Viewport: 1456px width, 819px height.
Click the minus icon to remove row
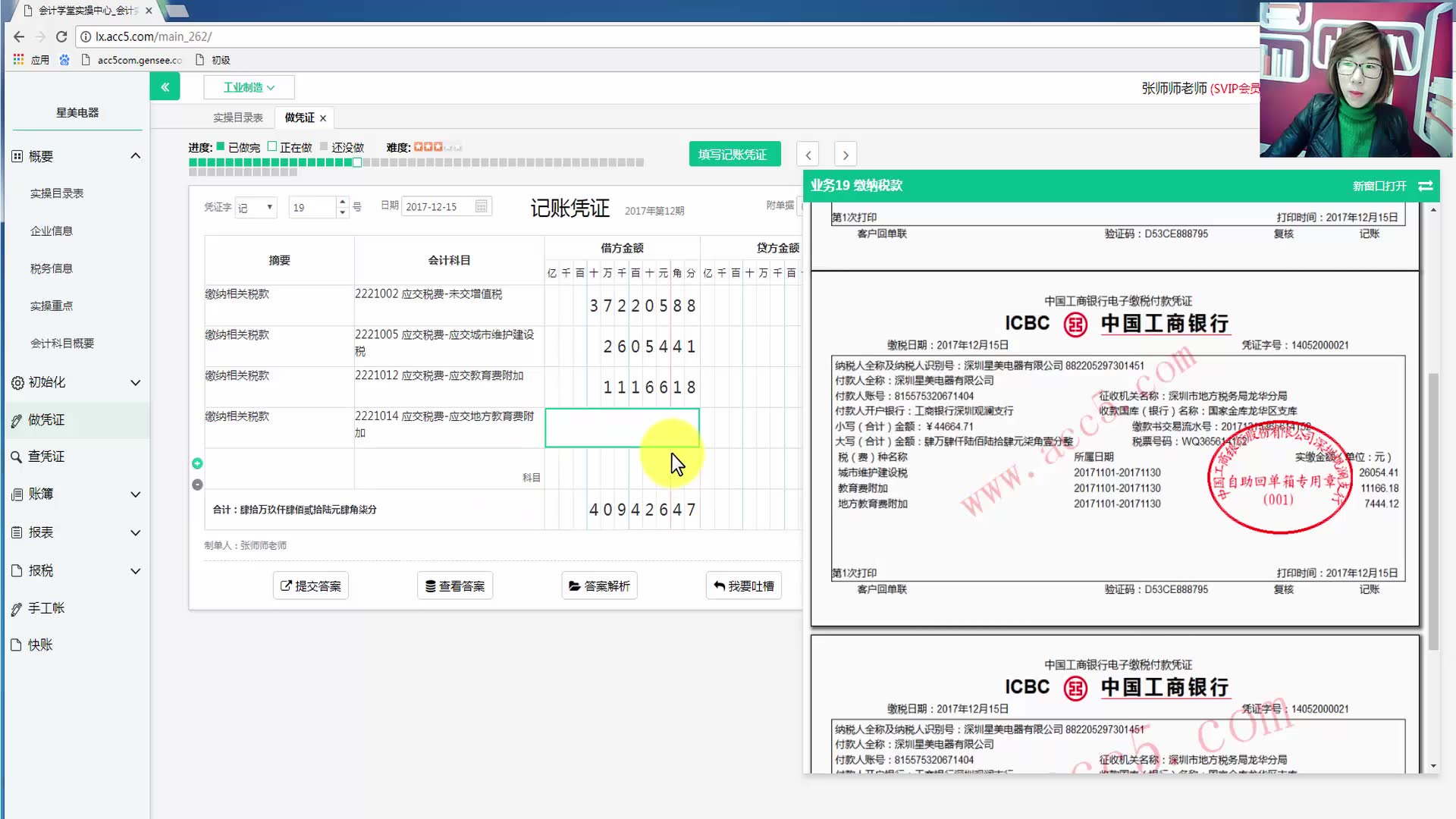[197, 484]
